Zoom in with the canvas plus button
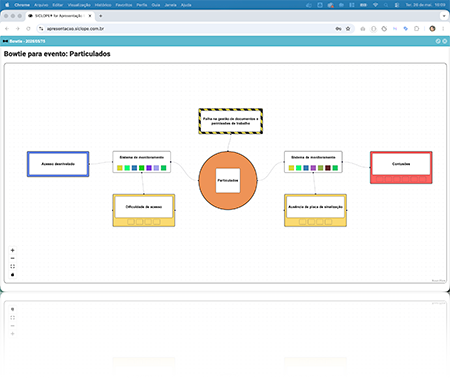This screenshot has height=378, width=450. [13, 250]
